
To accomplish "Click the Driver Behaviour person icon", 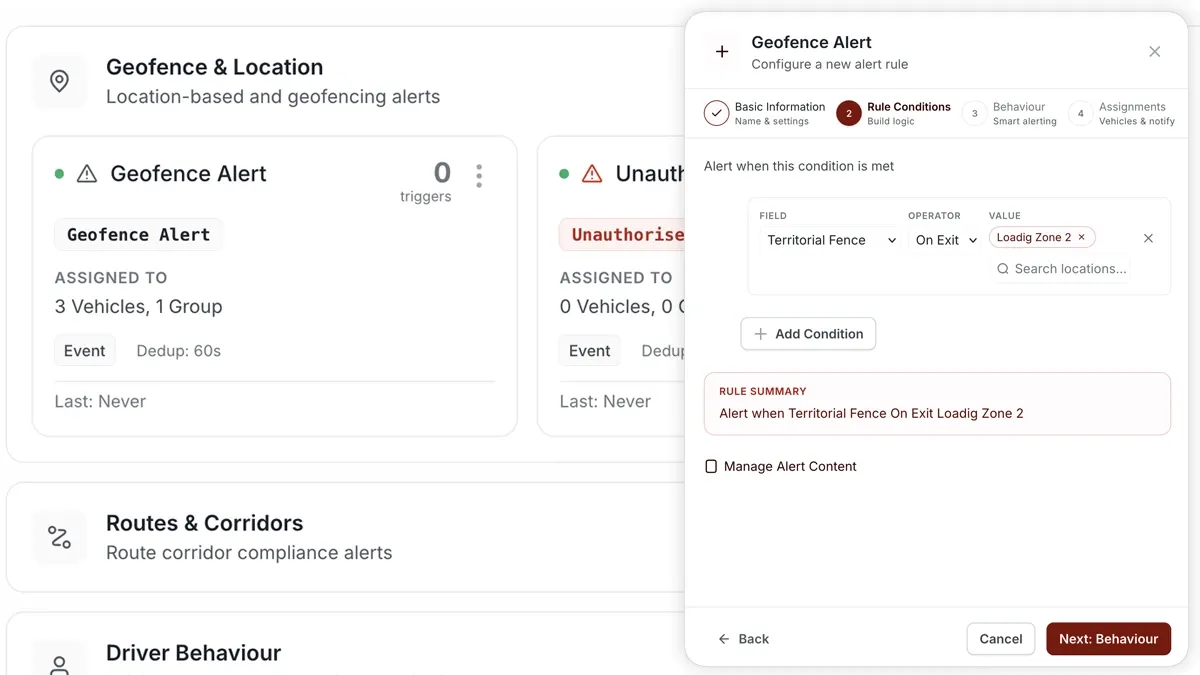I will pyautogui.click(x=59, y=664).
